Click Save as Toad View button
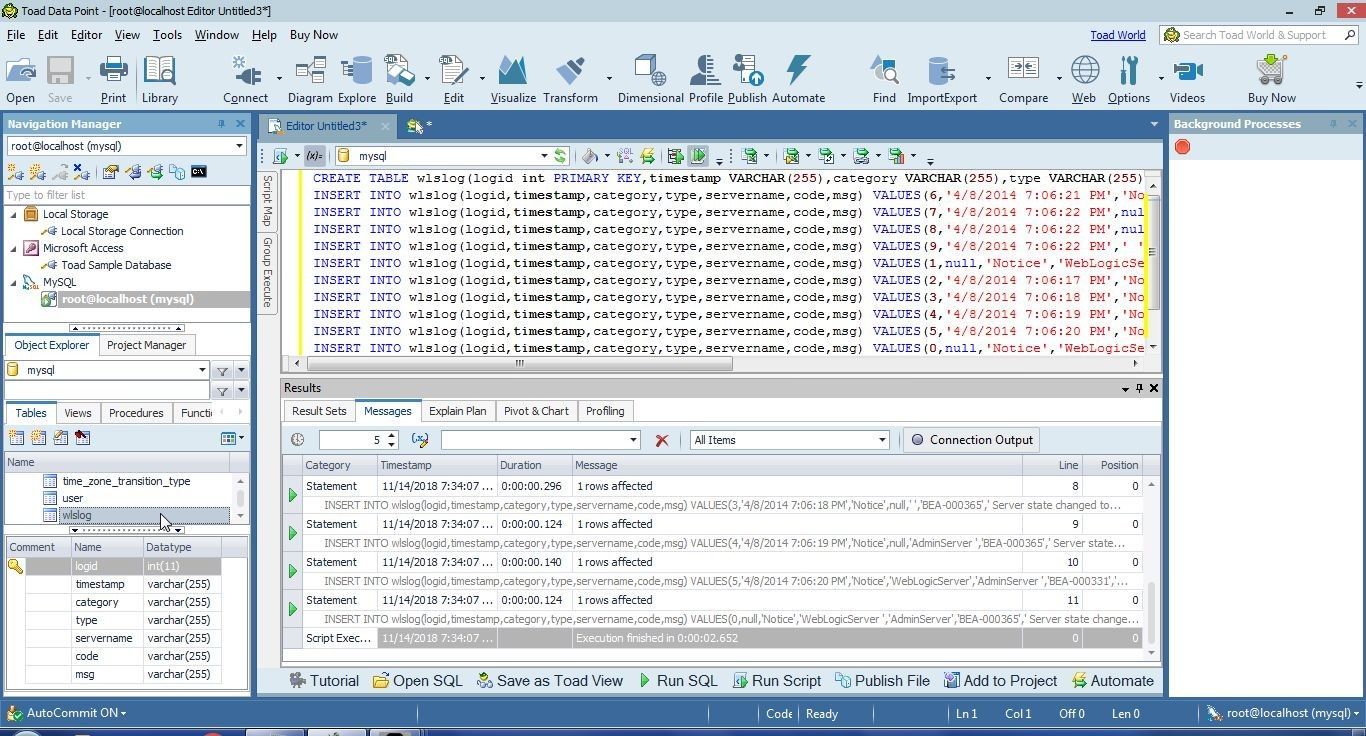 click(549, 681)
